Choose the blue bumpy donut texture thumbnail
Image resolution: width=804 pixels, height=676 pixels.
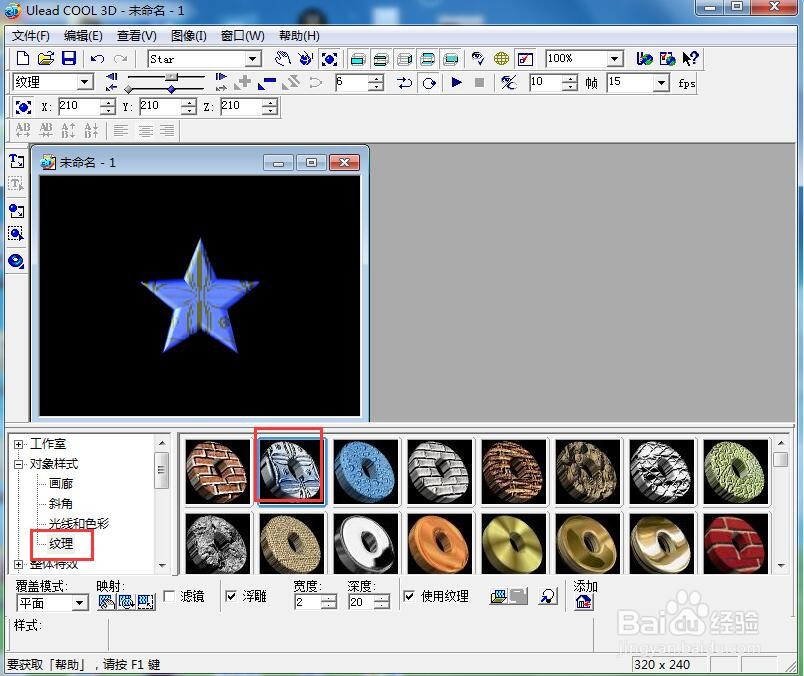tap(365, 471)
